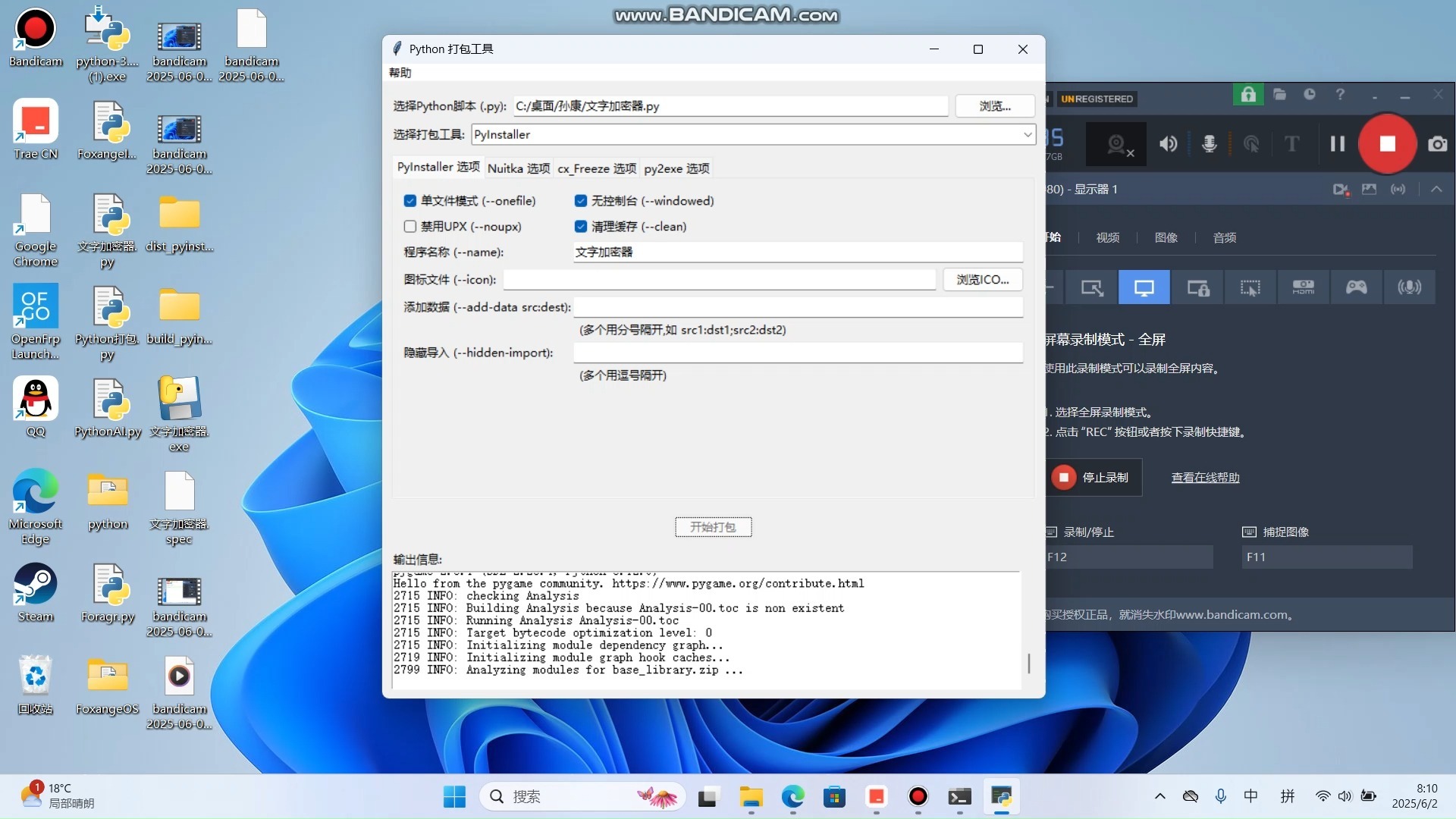Pause the Bandicam recording
Viewport: 1456px width, 819px height.
[1337, 143]
